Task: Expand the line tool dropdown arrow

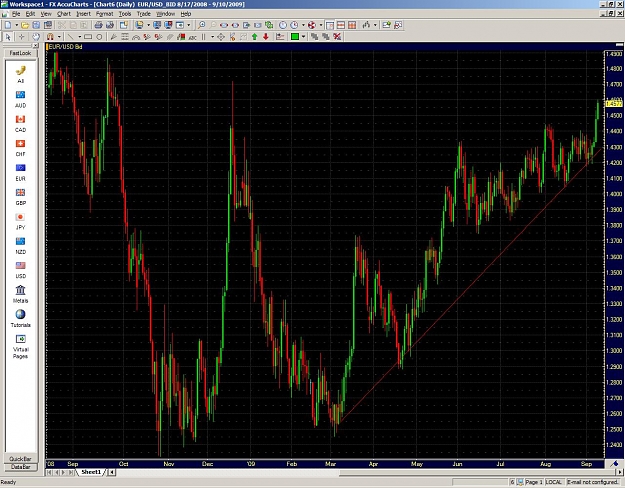Action: (x=79, y=37)
